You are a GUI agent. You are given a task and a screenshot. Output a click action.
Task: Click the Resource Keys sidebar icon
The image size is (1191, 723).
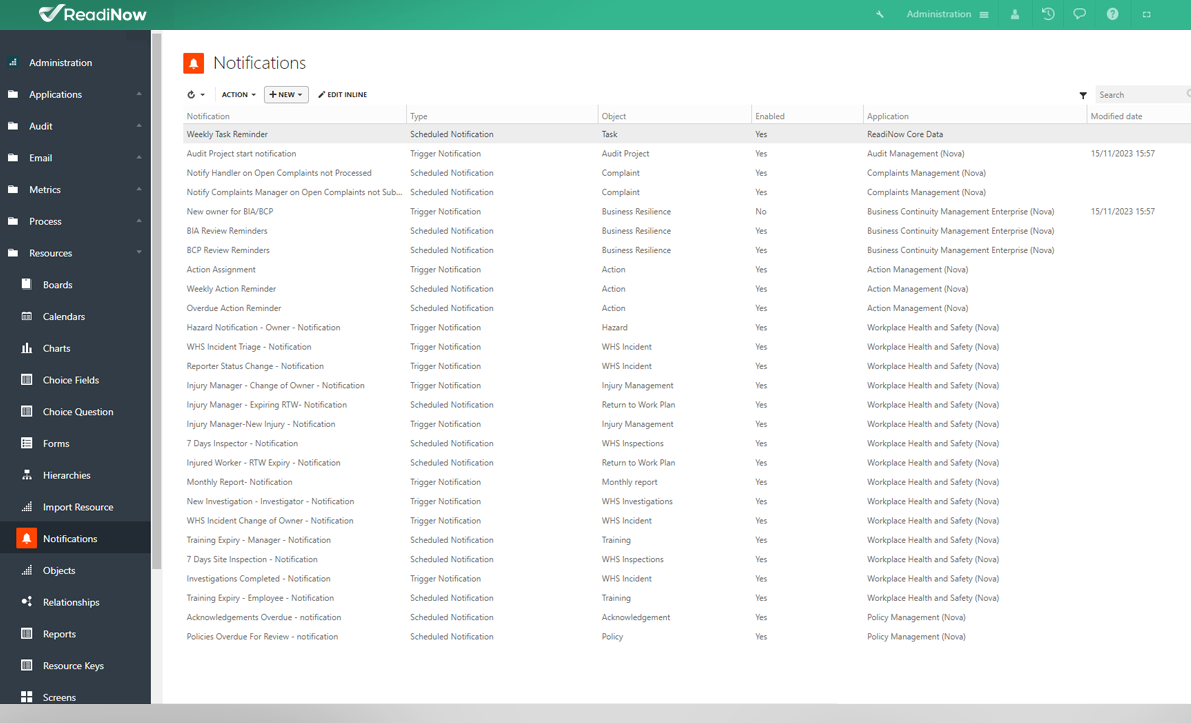pos(27,666)
